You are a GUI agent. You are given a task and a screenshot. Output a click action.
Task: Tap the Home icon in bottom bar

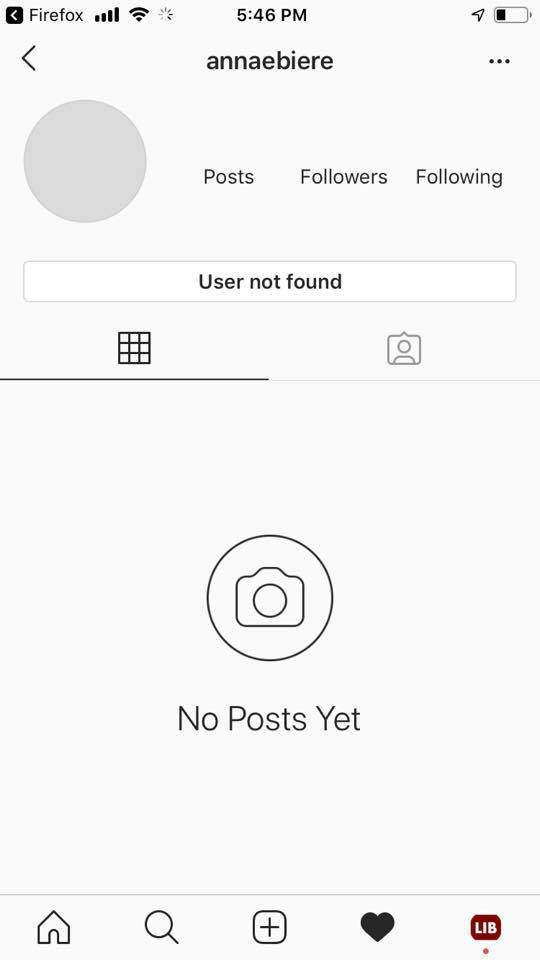point(54,927)
